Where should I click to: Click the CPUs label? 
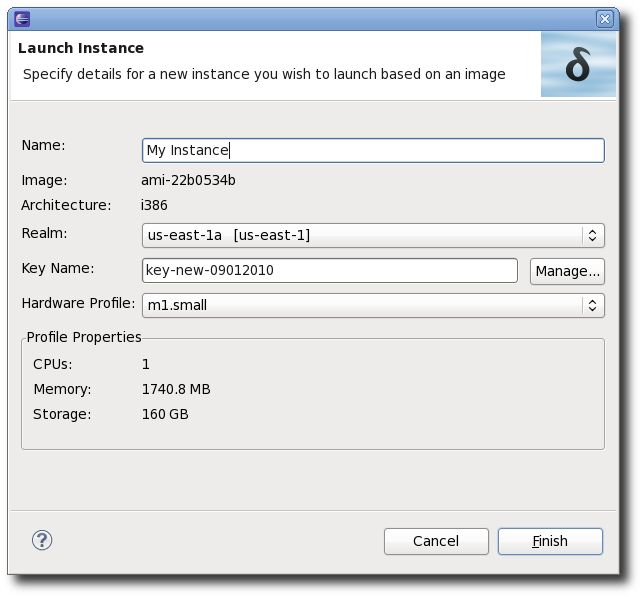click(x=53, y=364)
